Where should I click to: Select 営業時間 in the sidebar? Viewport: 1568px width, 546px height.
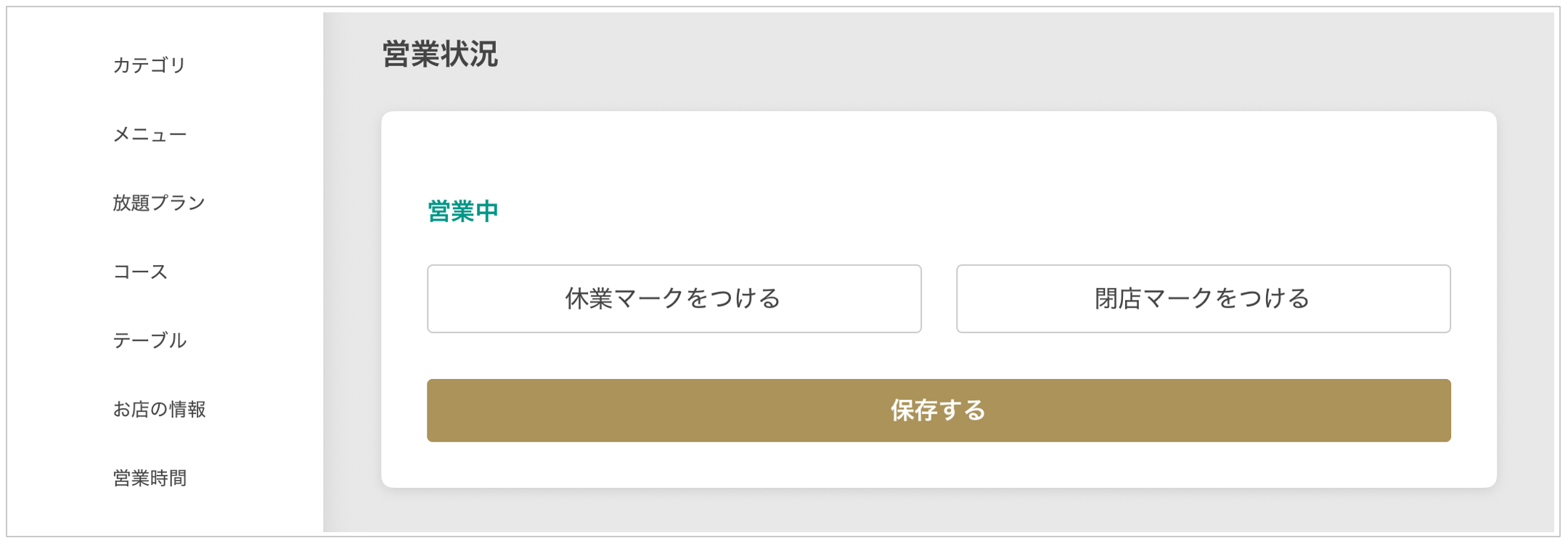pyautogui.click(x=150, y=478)
